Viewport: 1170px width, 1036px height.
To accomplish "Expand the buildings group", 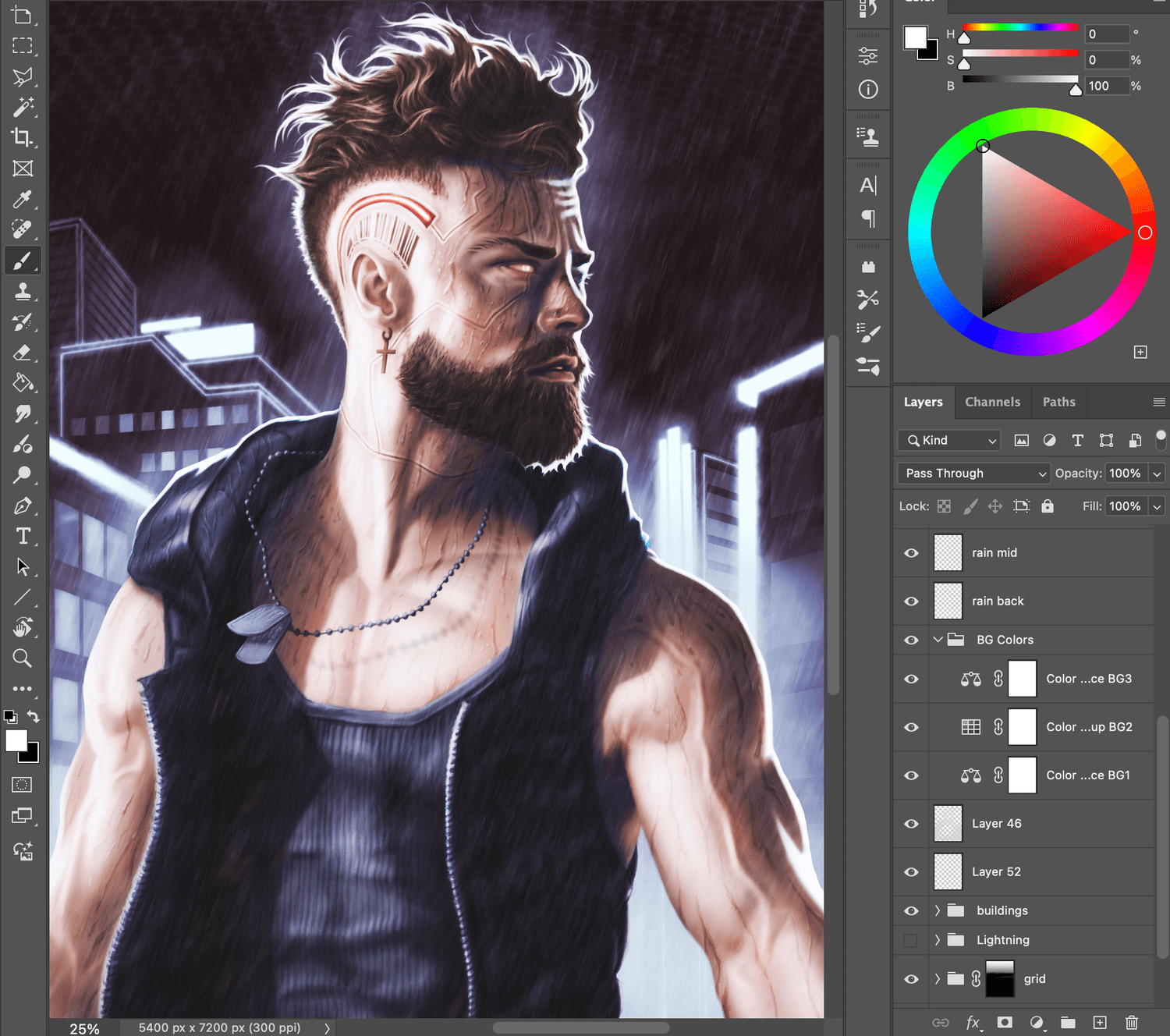I will [x=938, y=910].
